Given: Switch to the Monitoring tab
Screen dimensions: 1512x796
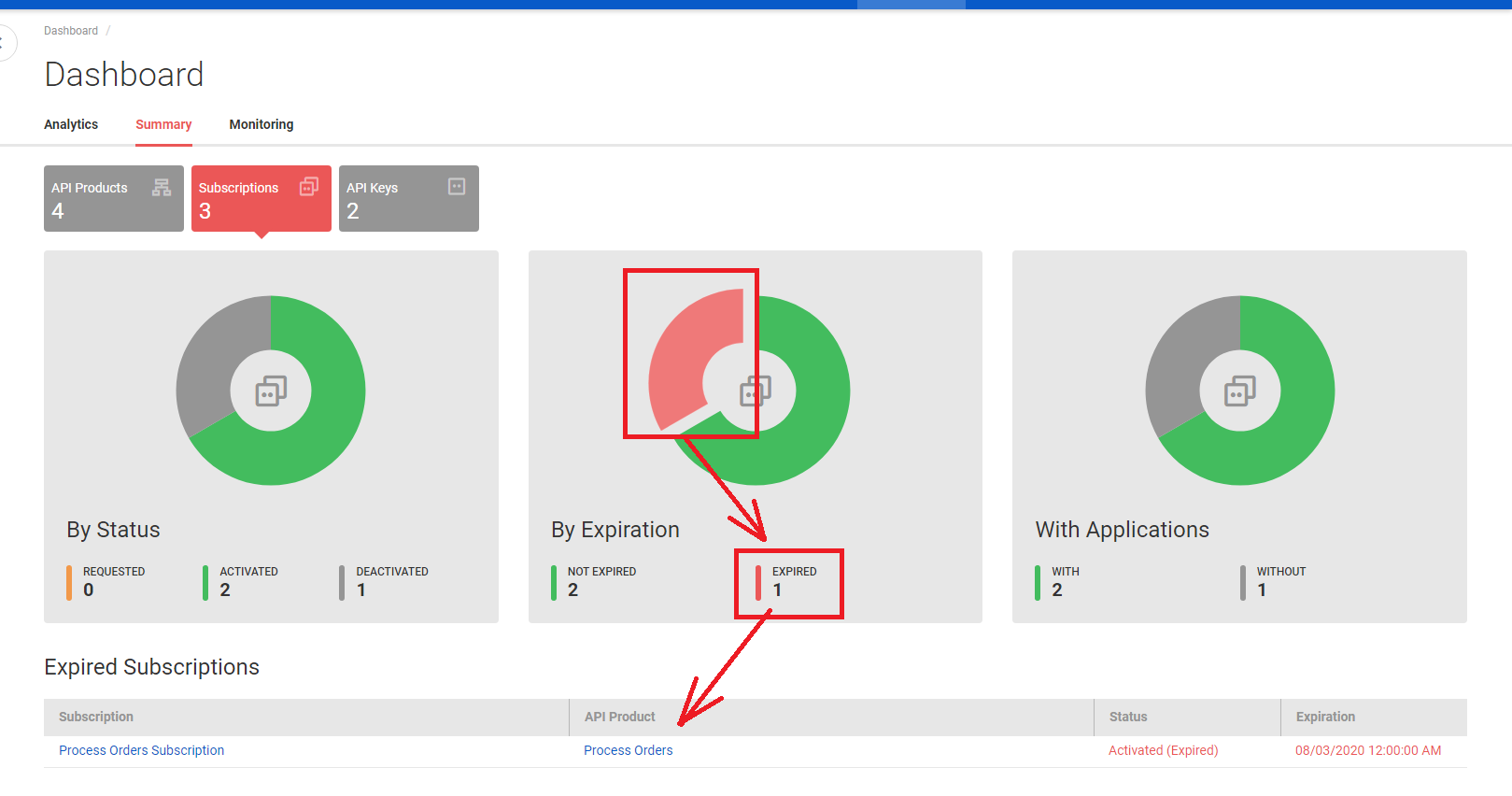Looking at the screenshot, I should point(261,124).
